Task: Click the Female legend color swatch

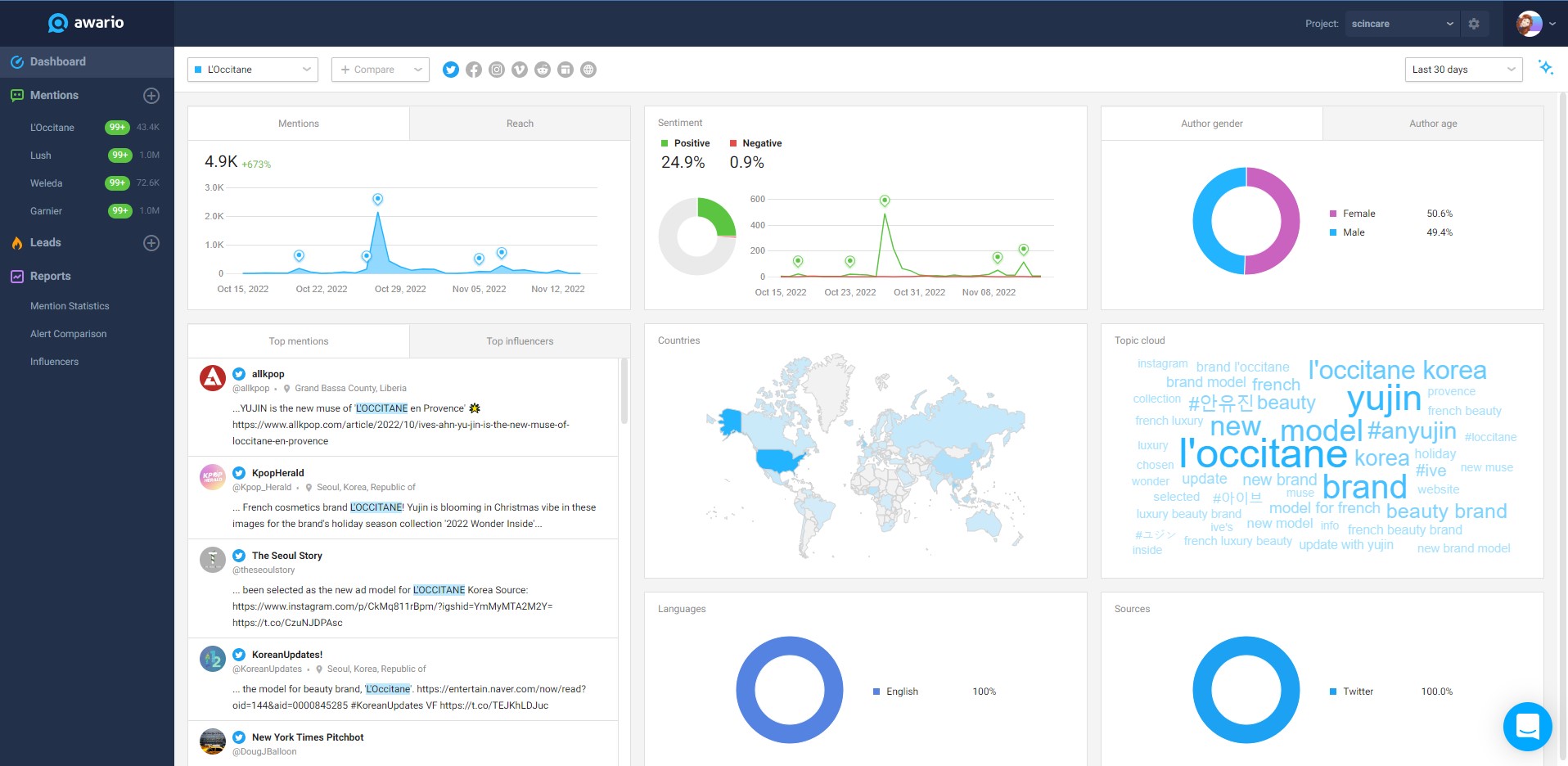Action: [x=1333, y=214]
